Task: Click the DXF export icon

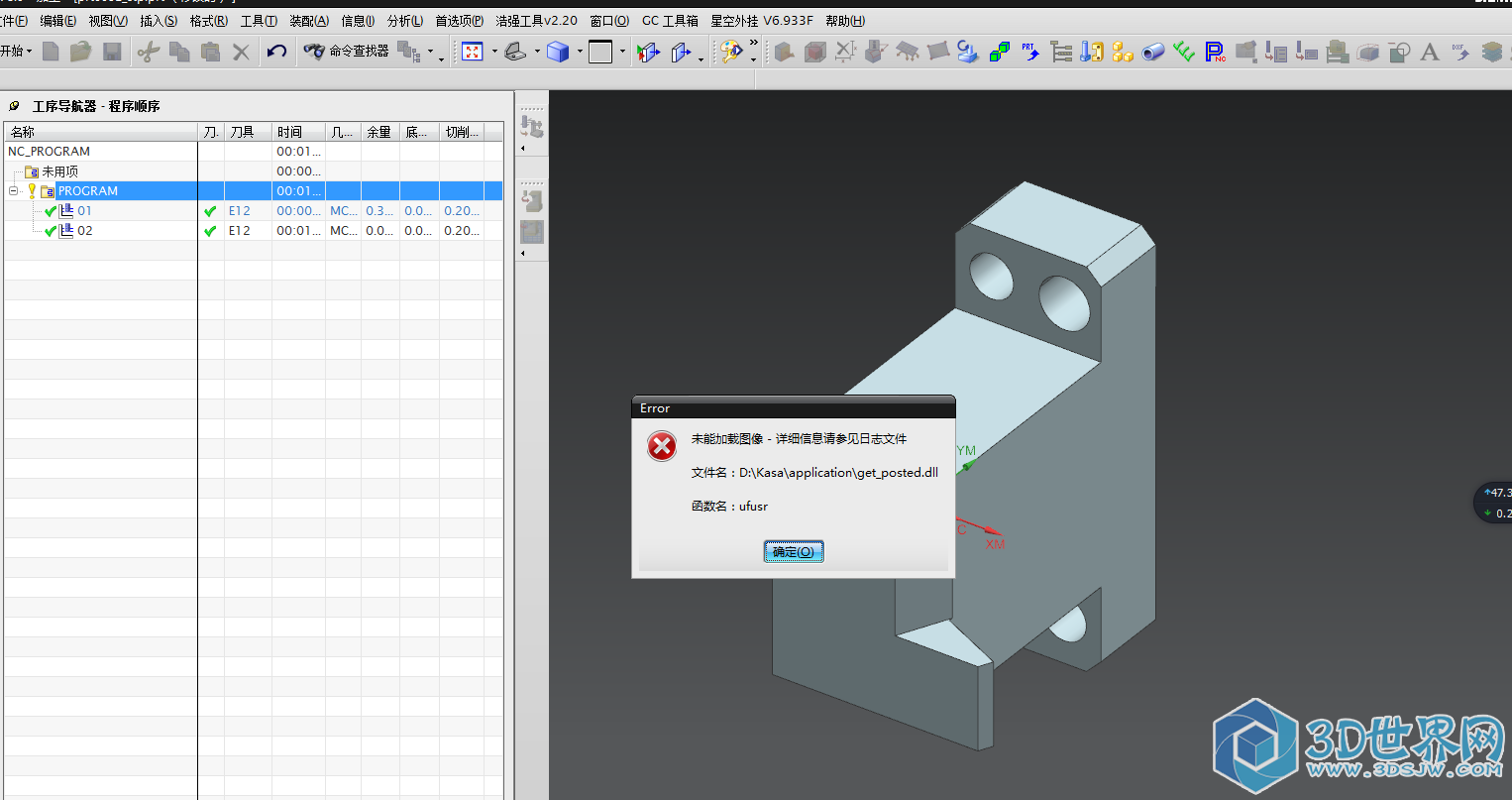Action: click(1460, 52)
